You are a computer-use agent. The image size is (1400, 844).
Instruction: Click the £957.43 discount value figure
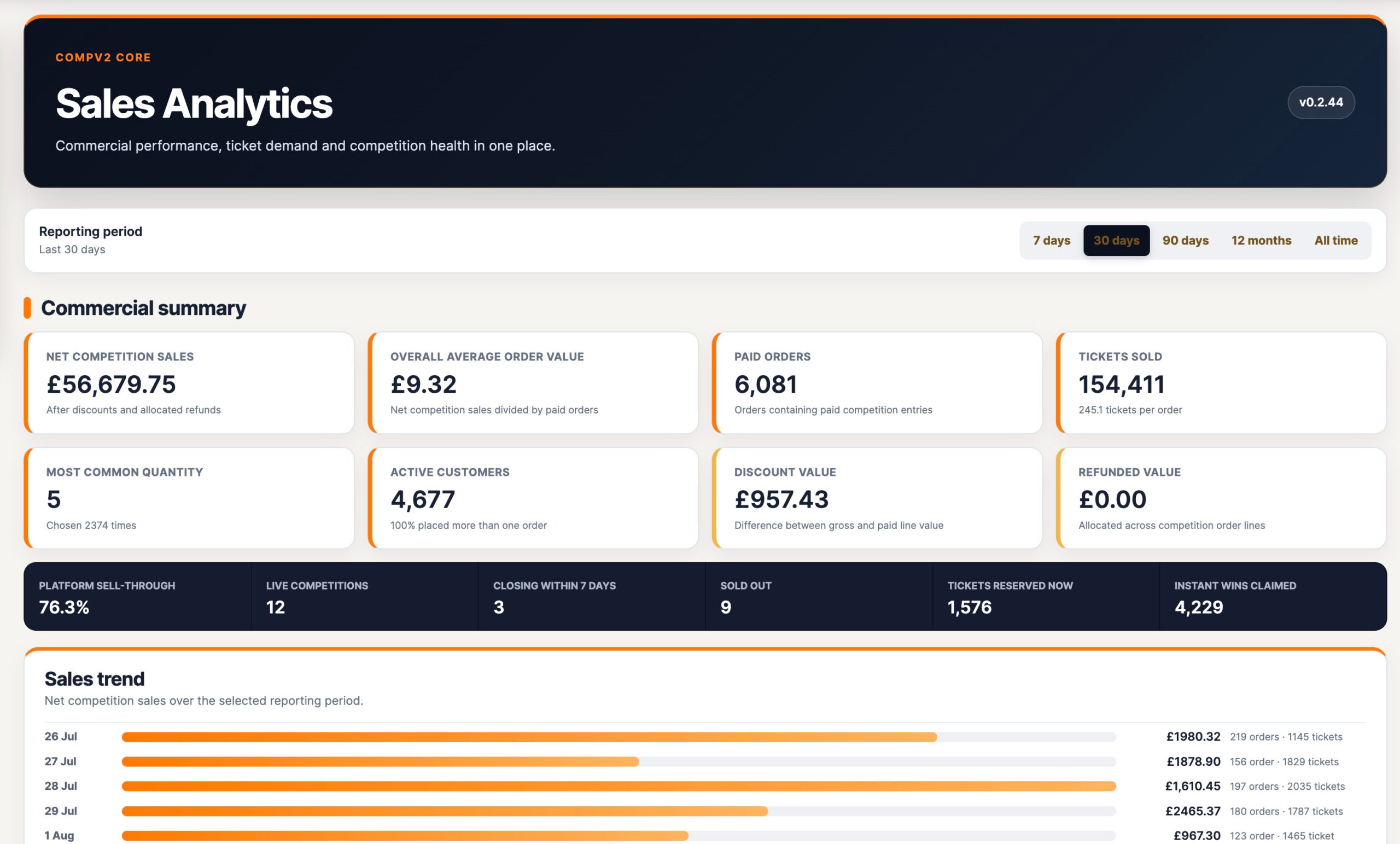[x=781, y=499]
